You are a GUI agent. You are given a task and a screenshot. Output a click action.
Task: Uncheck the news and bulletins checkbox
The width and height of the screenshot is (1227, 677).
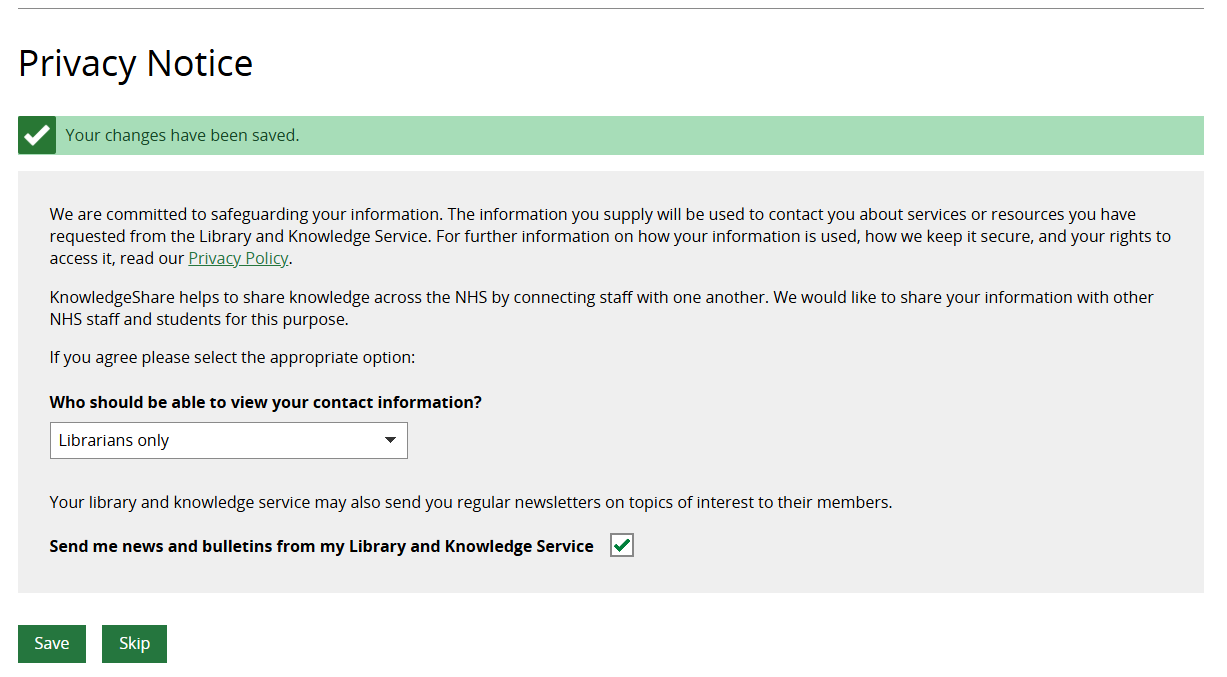pos(622,545)
